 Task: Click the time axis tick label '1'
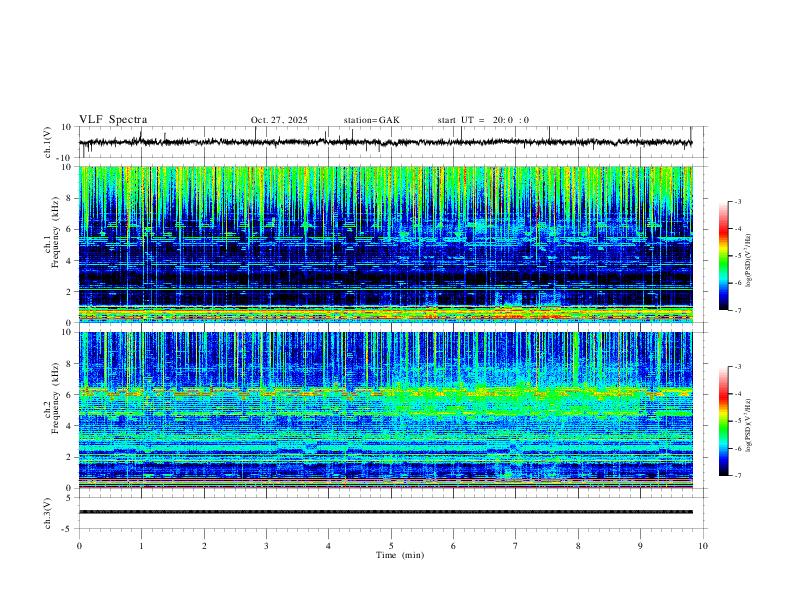[x=141, y=546]
